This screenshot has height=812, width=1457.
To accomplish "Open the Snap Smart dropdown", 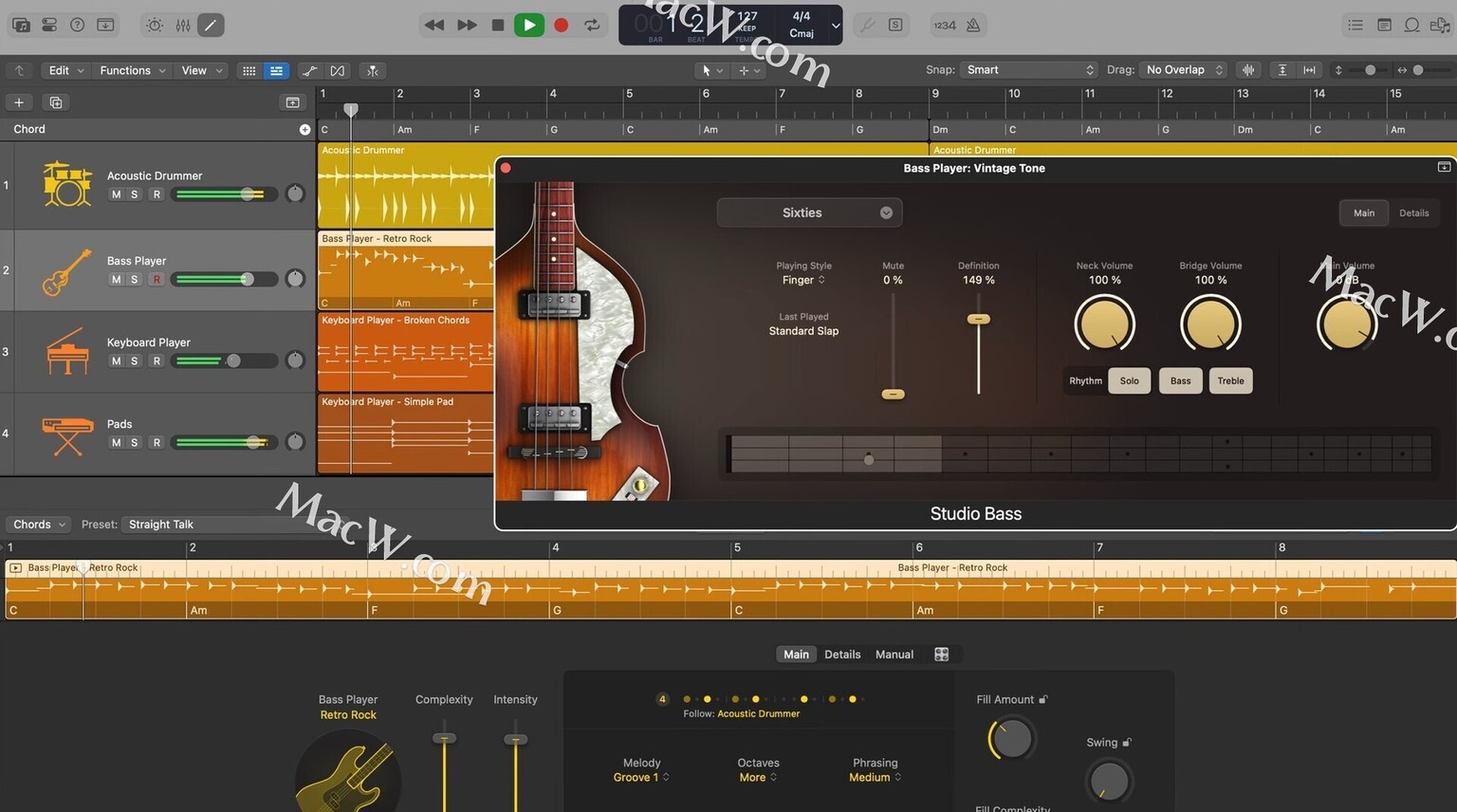I will pyautogui.click(x=1029, y=70).
